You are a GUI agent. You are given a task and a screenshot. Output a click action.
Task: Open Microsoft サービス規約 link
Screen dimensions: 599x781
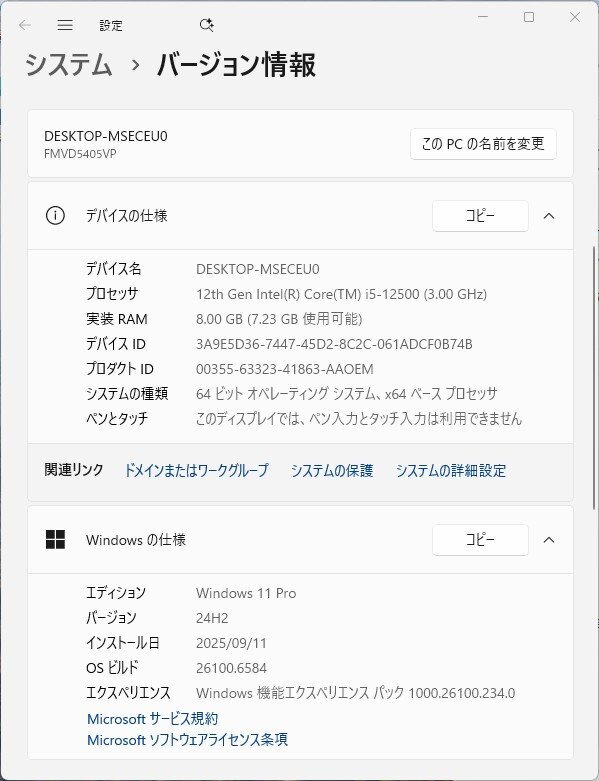pos(152,719)
